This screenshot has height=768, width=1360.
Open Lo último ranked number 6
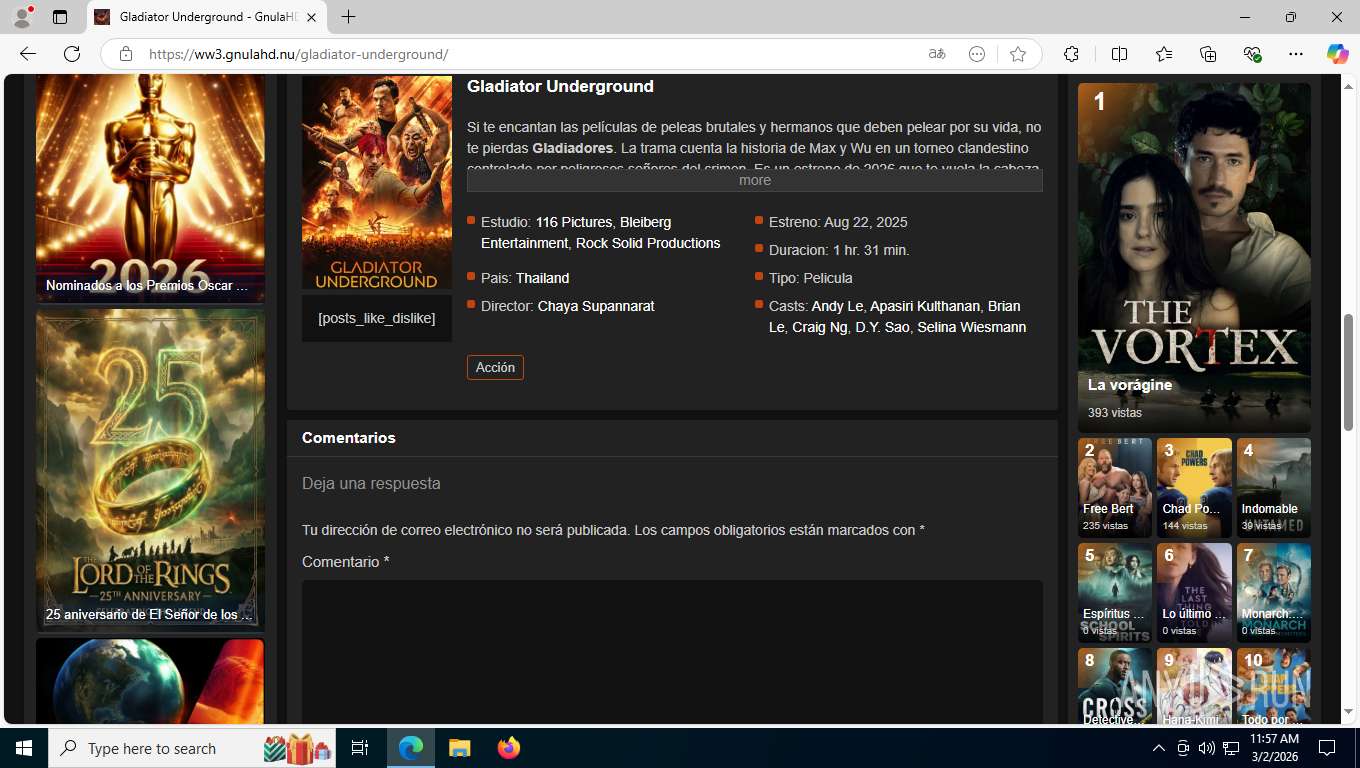click(x=1194, y=593)
